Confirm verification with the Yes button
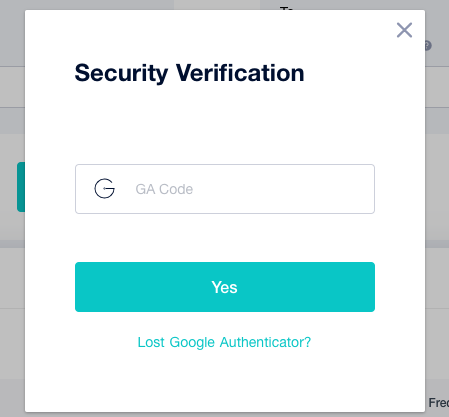 (x=225, y=287)
